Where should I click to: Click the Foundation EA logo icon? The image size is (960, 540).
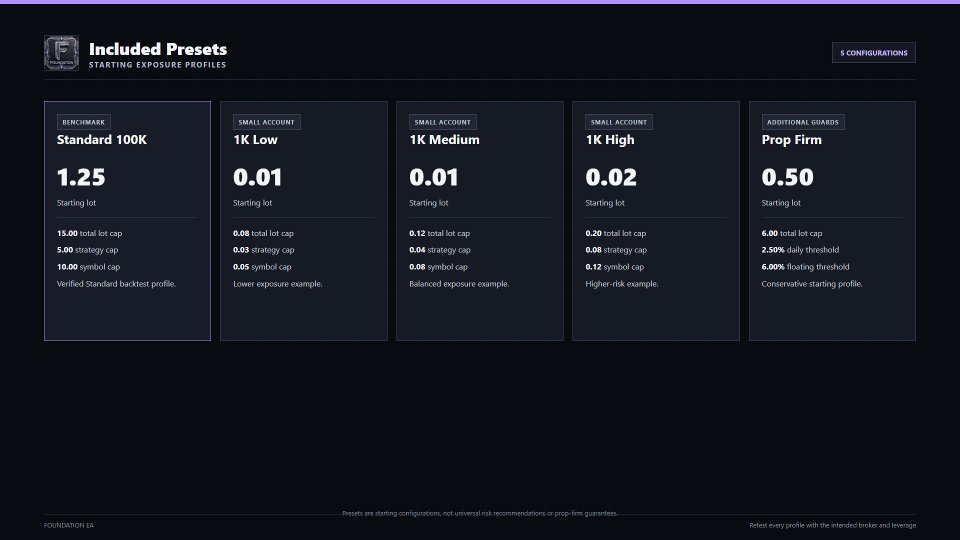61,53
